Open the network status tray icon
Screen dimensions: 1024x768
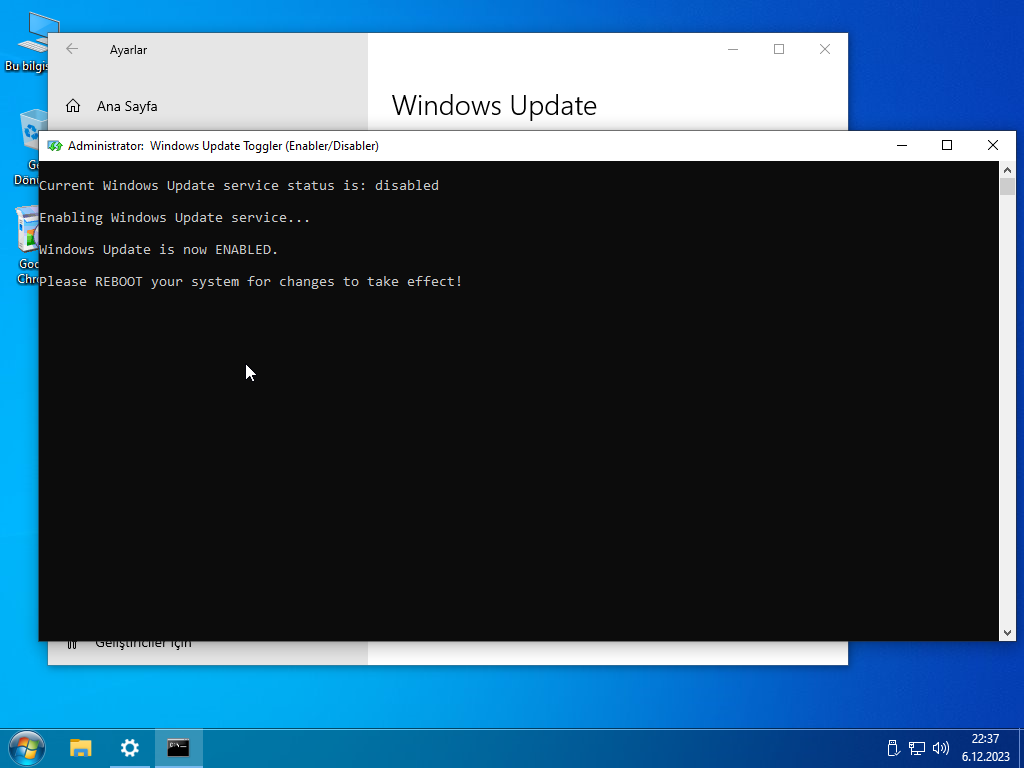(x=917, y=748)
